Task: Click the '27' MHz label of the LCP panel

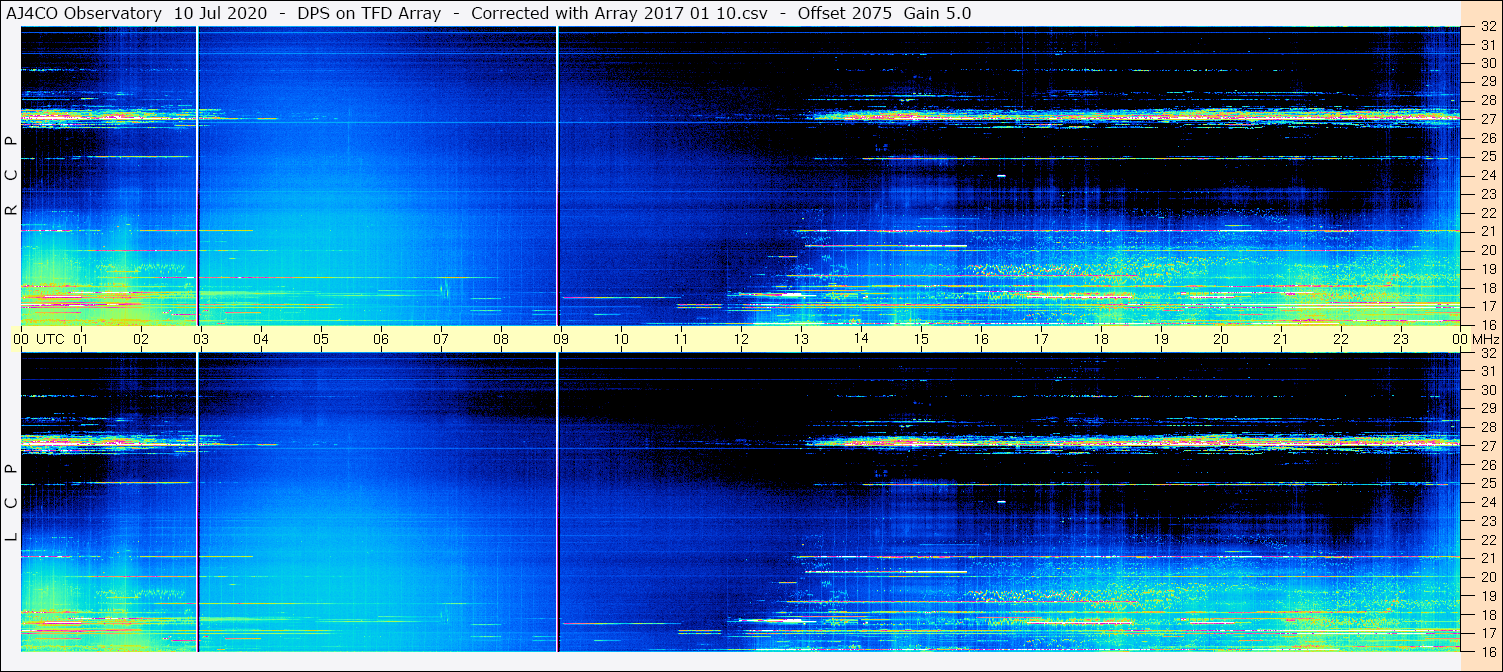Action: pos(1487,446)
